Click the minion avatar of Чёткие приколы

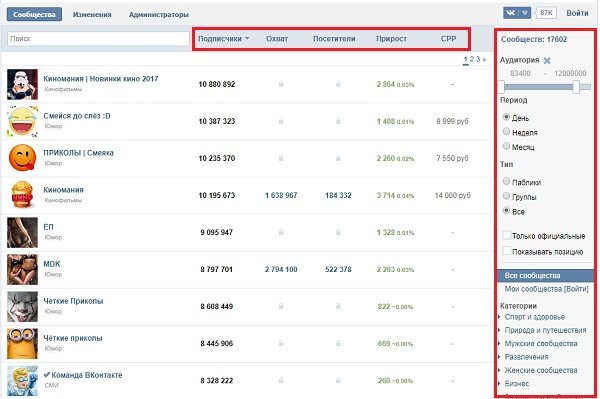click(22, 344)
